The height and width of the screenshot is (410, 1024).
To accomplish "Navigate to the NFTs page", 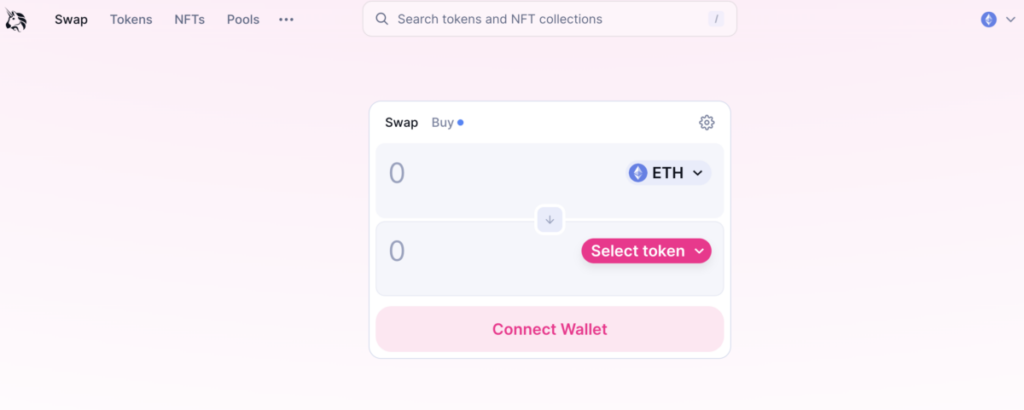I will point(189,19).
